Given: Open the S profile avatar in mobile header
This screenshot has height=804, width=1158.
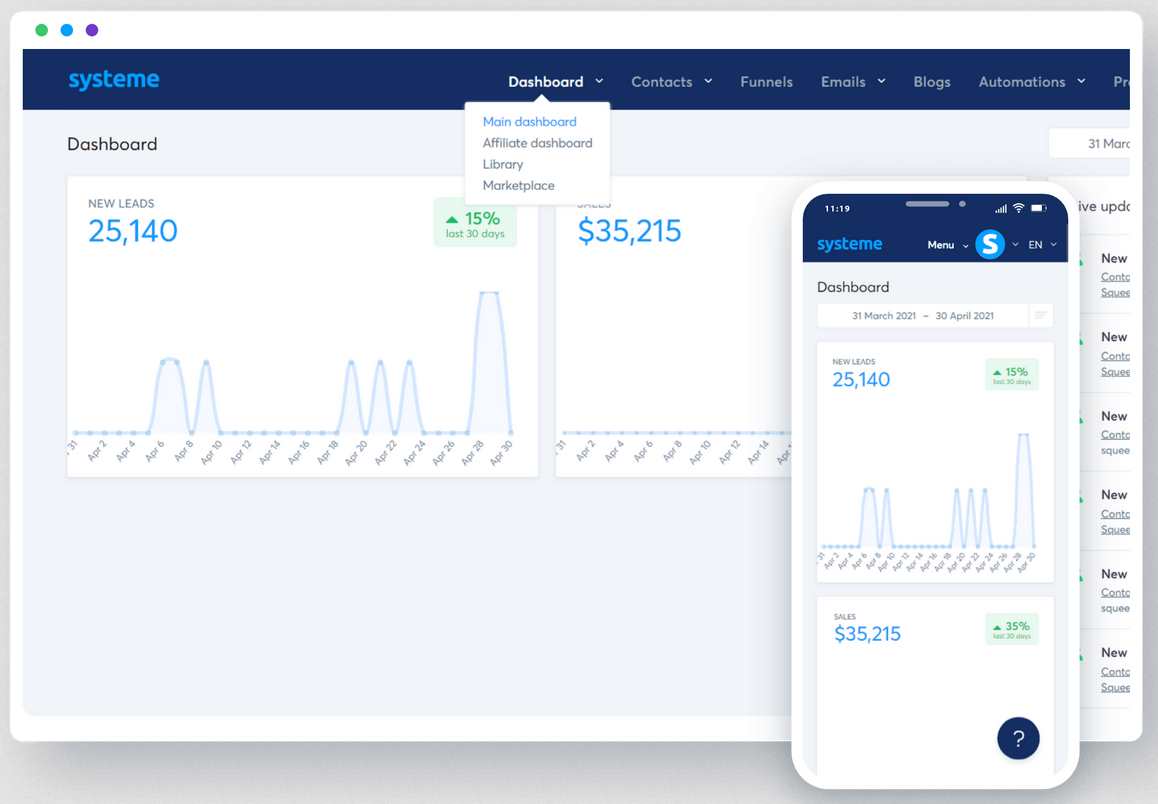Looking at the screenshot, I should coord(990,244).
